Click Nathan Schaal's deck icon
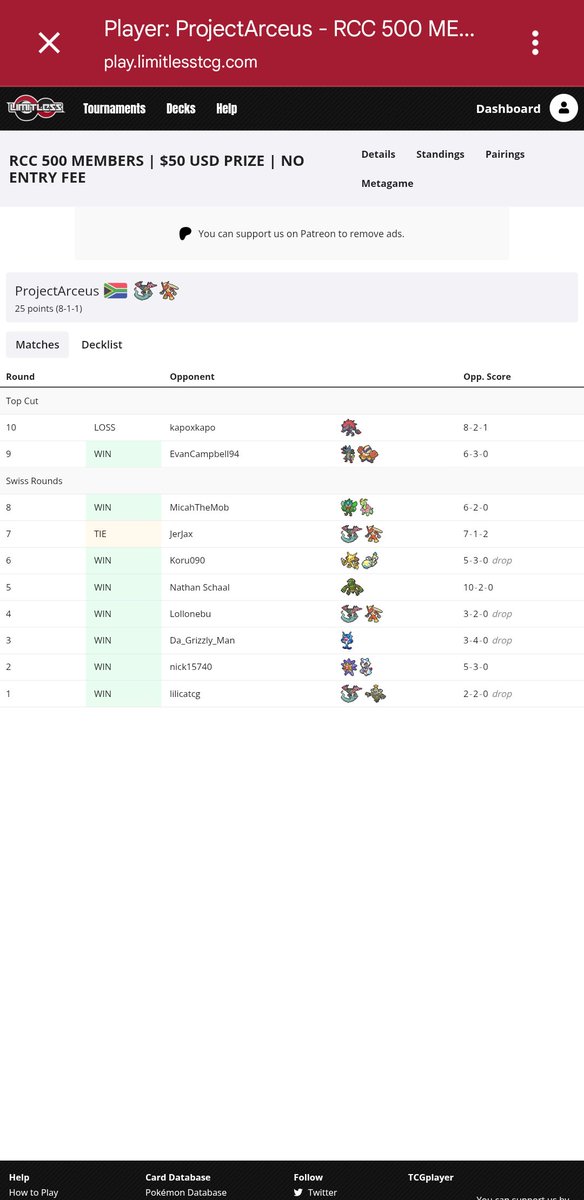Image resolution: width=584 pixels, height=1200 pixels. click(x=350, y=587)
